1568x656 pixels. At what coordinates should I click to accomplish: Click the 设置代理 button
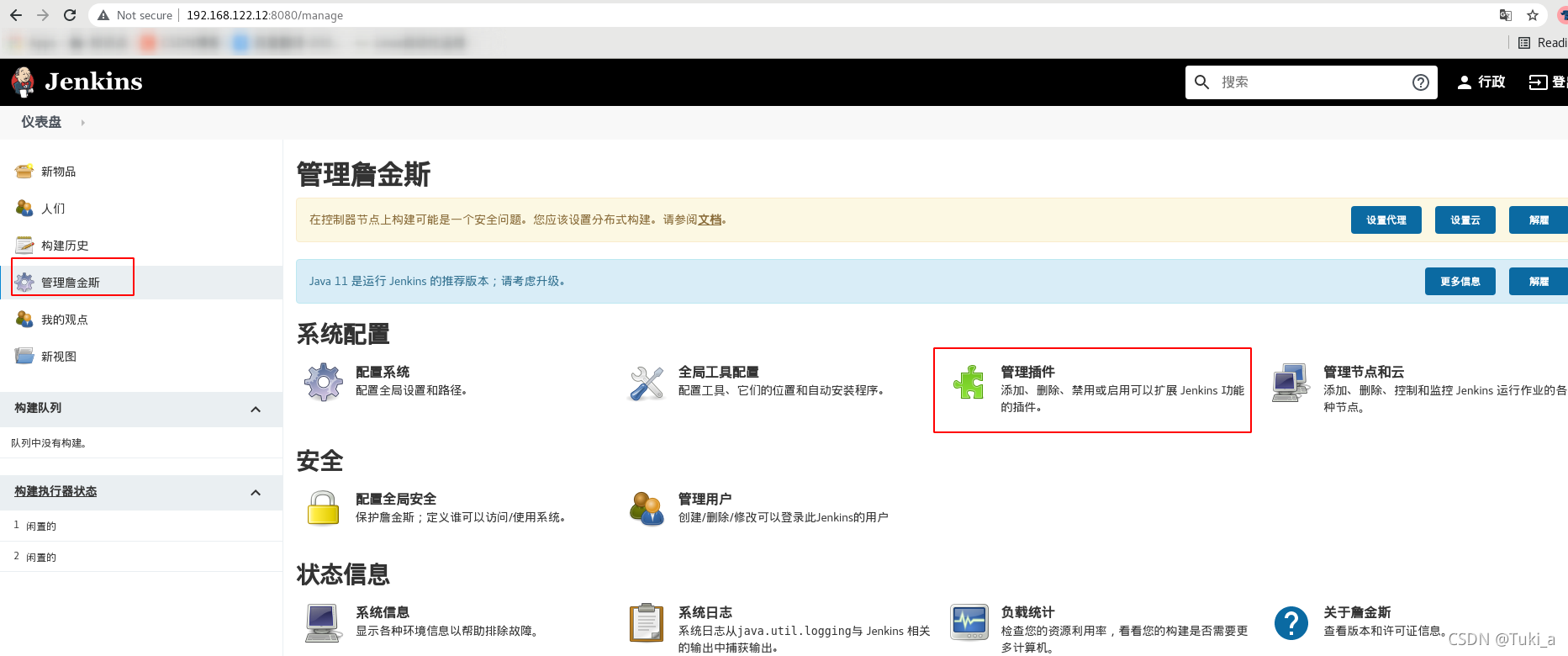(x=1386, y=220)
